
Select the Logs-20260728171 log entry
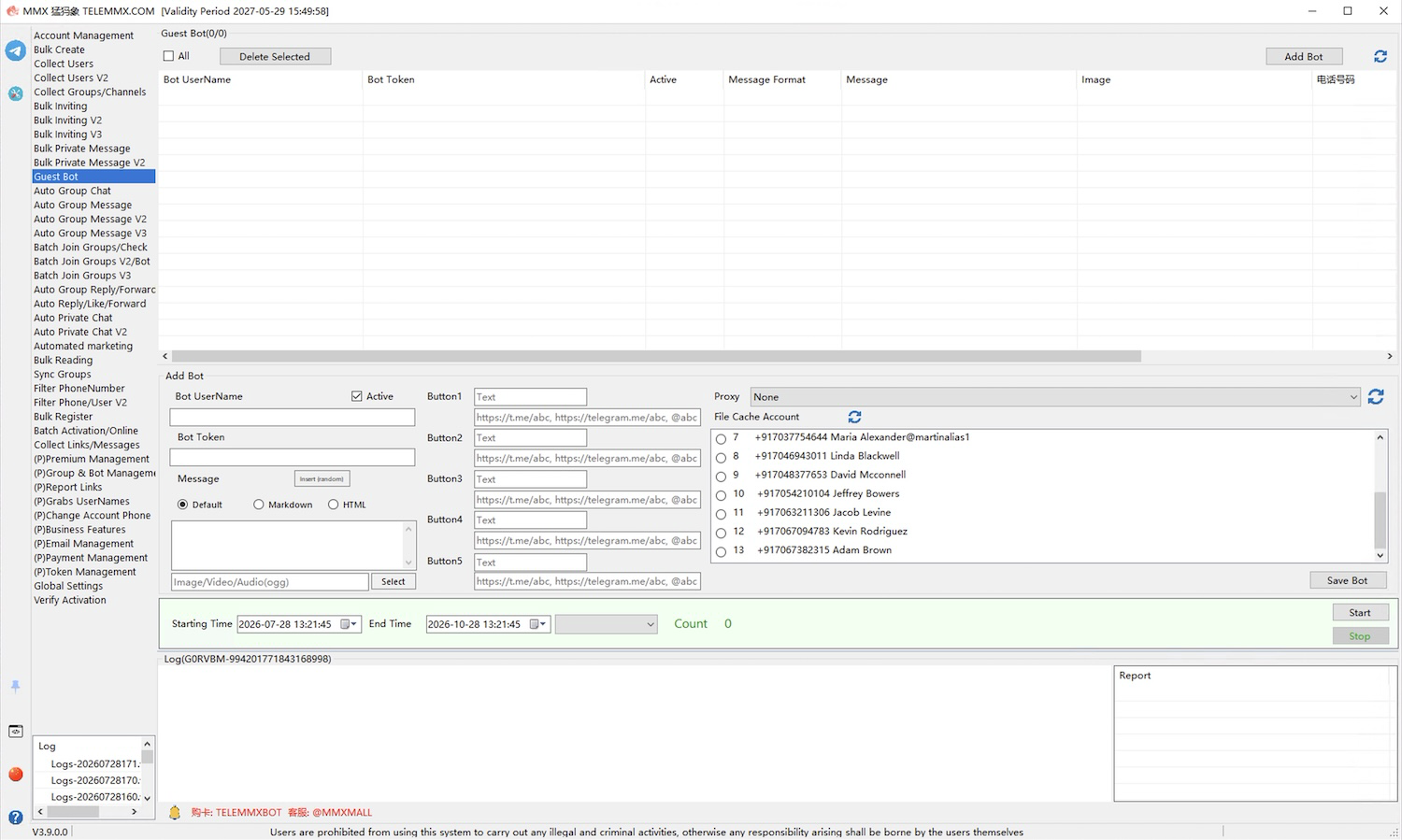point(94,763)
